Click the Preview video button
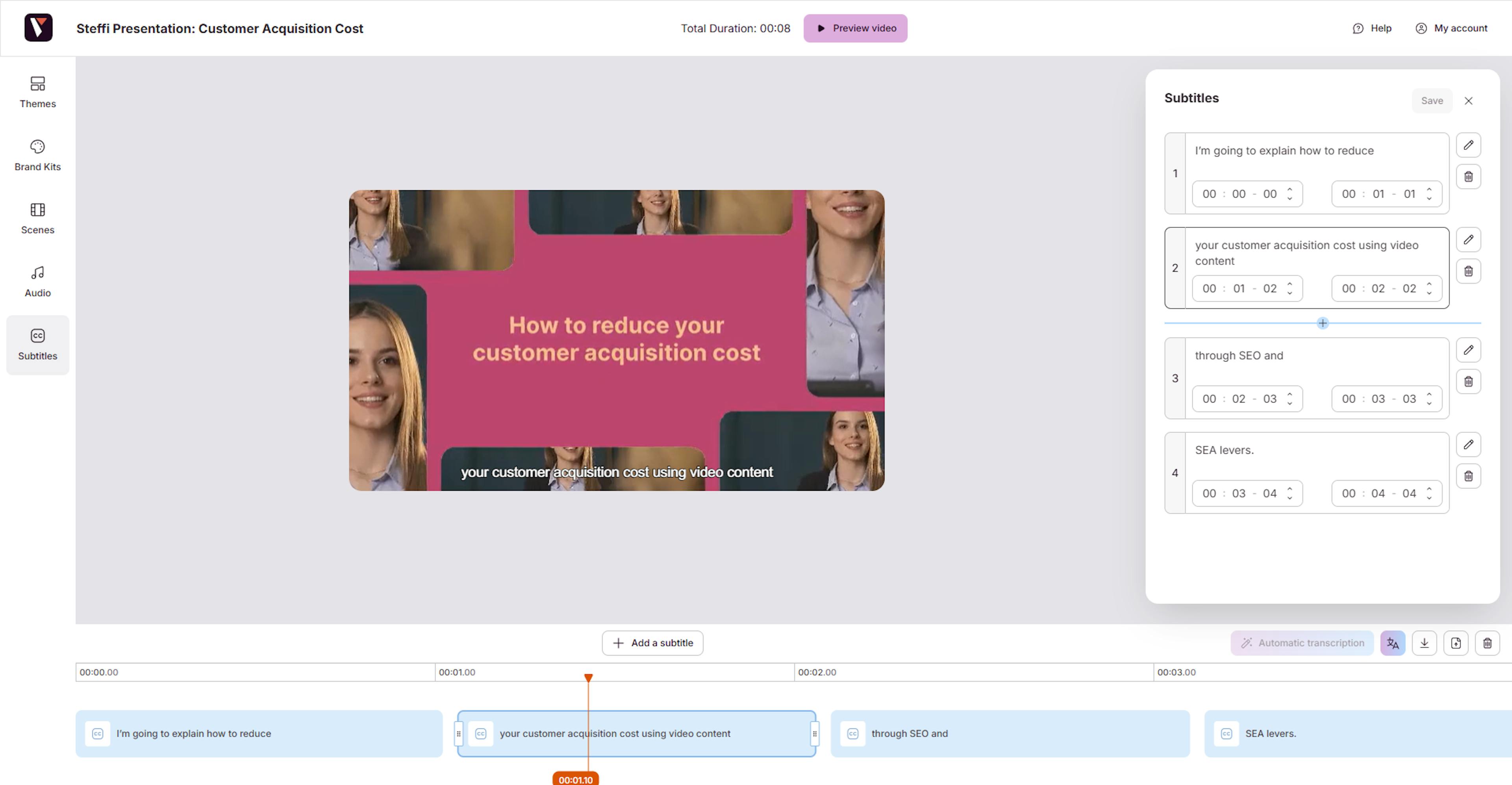1512x785 pixels. (855, 28)
